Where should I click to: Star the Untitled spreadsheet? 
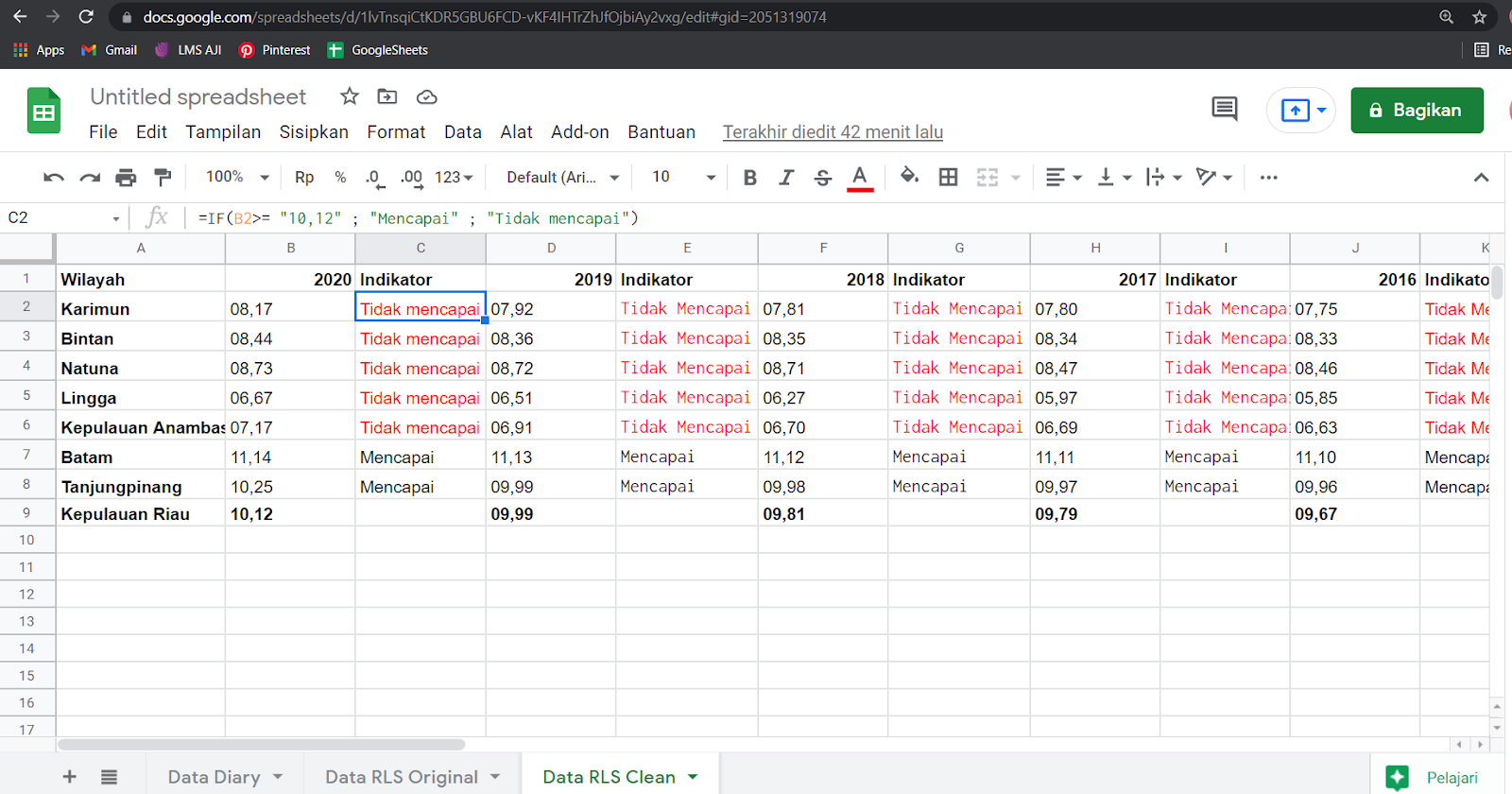pyautogui.click(x=350, y=96)
